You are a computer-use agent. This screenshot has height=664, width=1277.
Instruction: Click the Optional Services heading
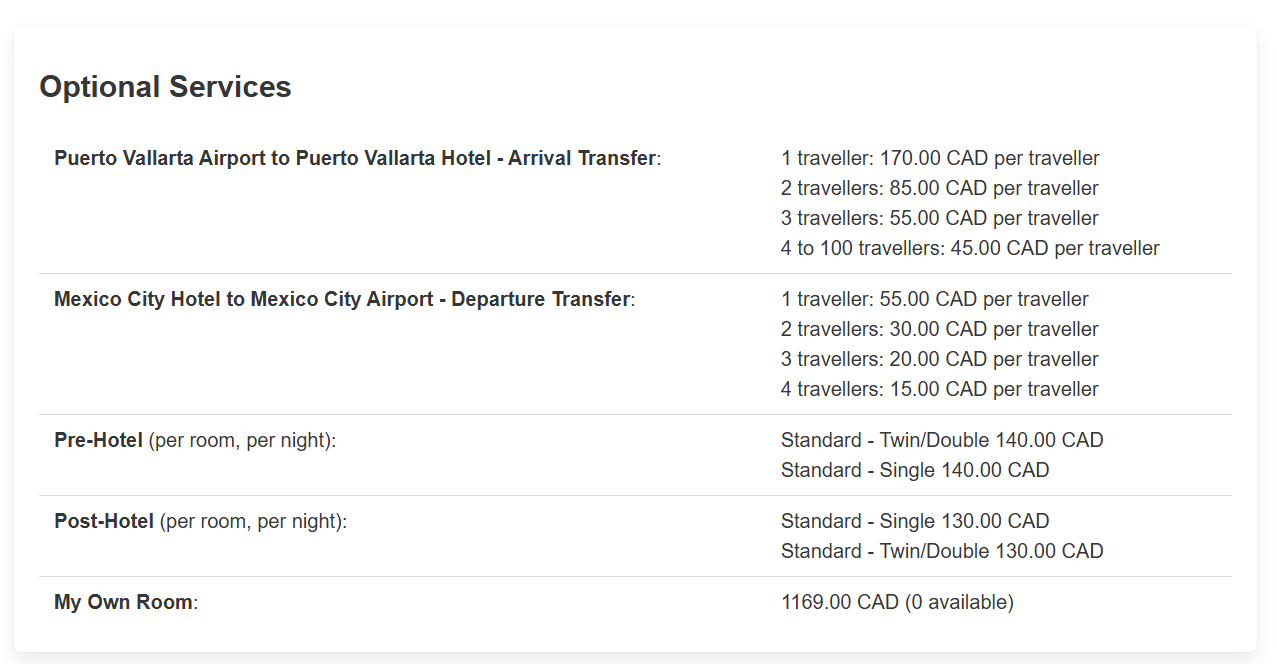(165, 87)
